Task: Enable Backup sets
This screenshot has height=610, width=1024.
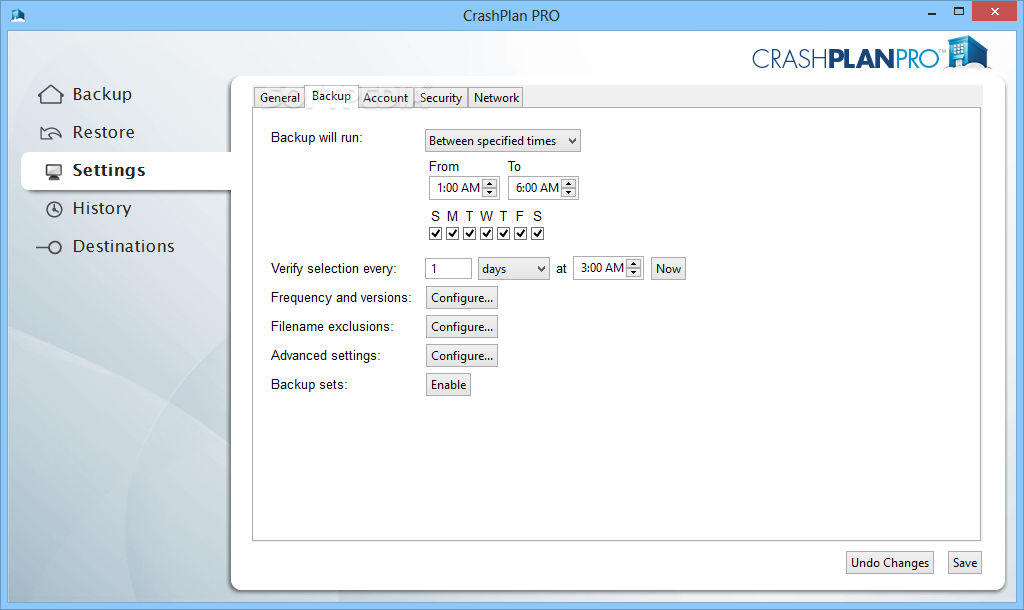Action: pos(448,385)
